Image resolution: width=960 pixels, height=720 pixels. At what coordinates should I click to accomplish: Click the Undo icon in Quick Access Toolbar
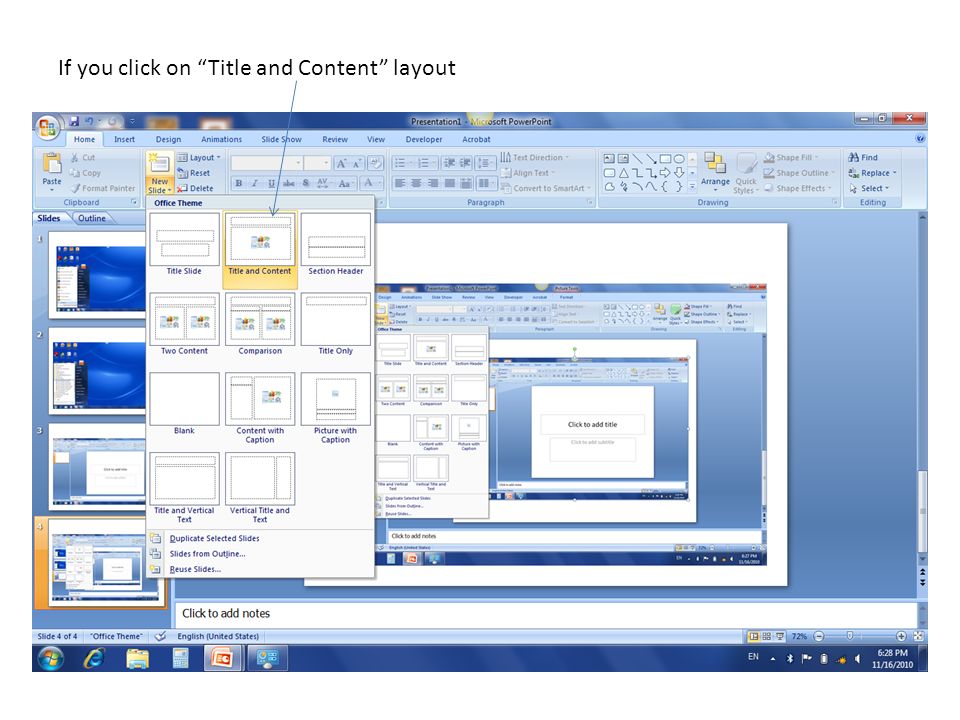click(x=89, y=121)
